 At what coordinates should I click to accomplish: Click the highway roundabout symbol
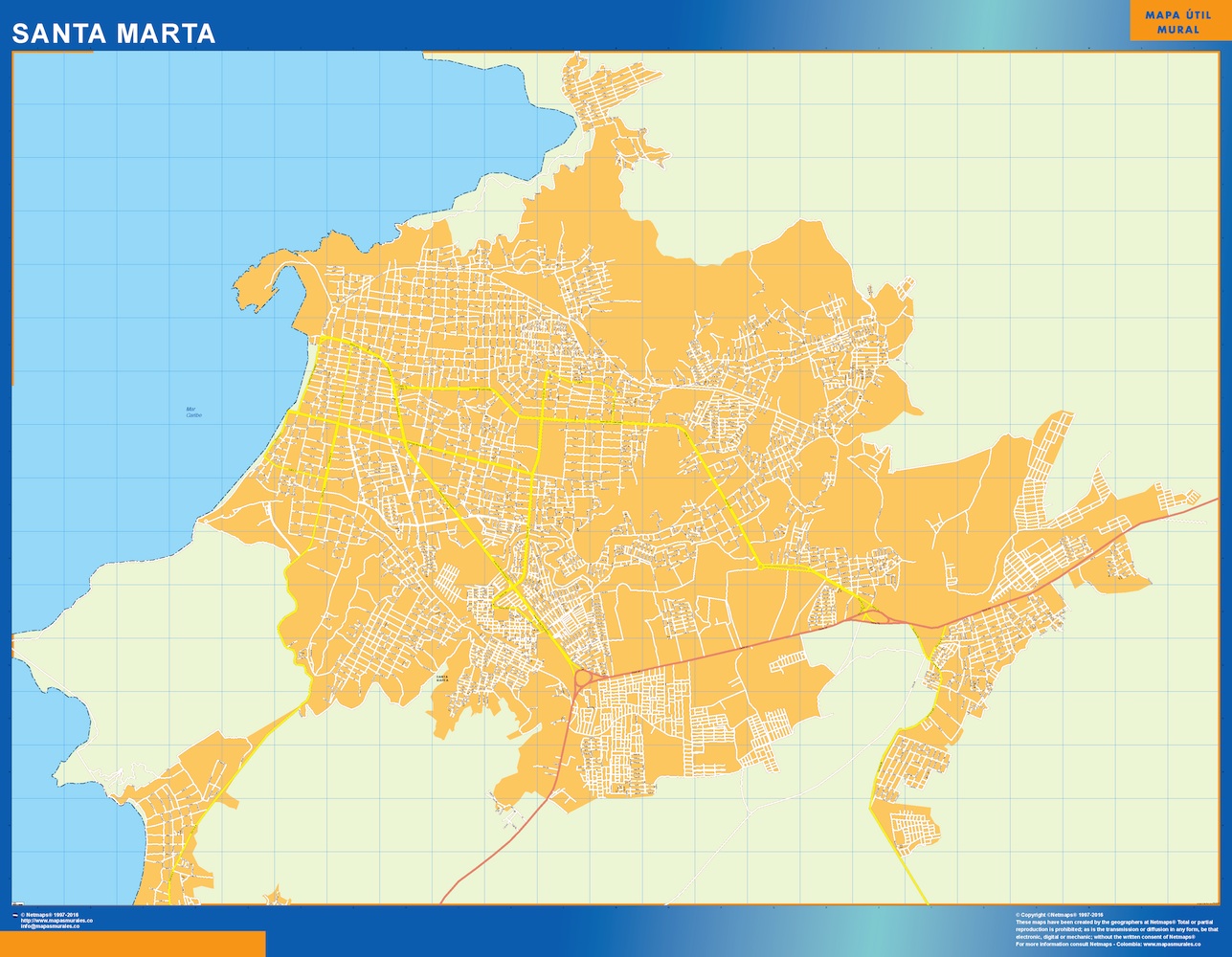(582, 677)
